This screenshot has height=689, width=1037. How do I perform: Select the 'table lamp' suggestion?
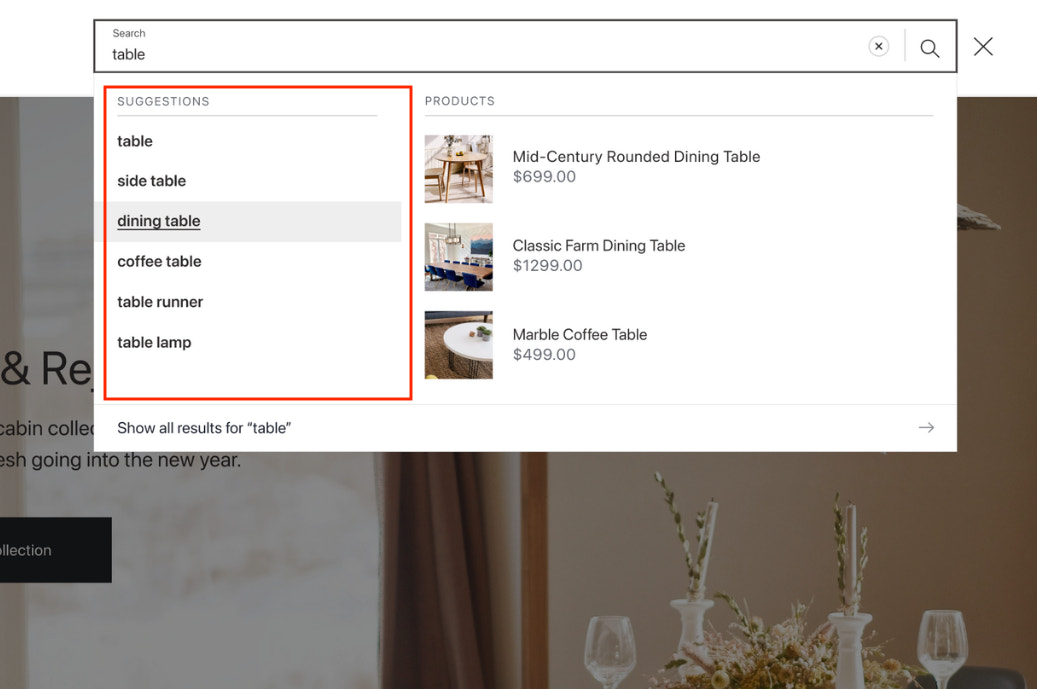tap(154, 342)
